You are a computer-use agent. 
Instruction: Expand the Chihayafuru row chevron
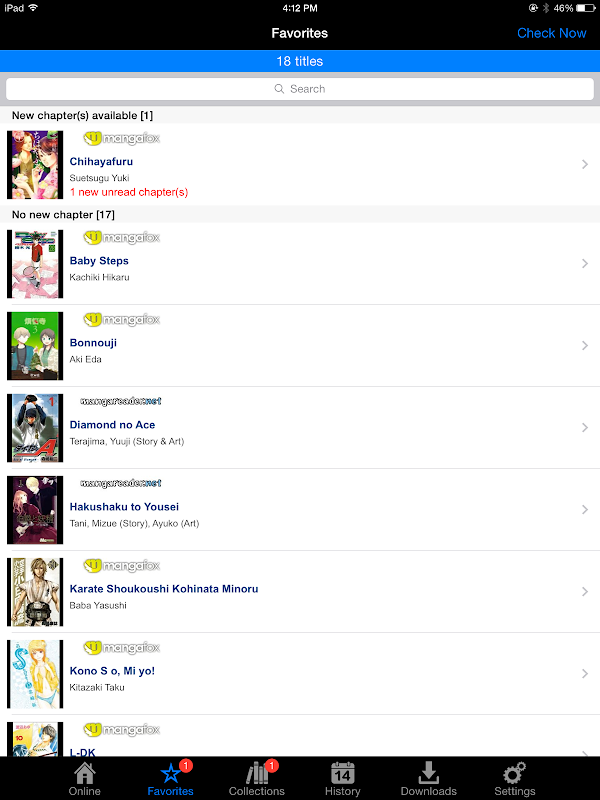(585, 164)
